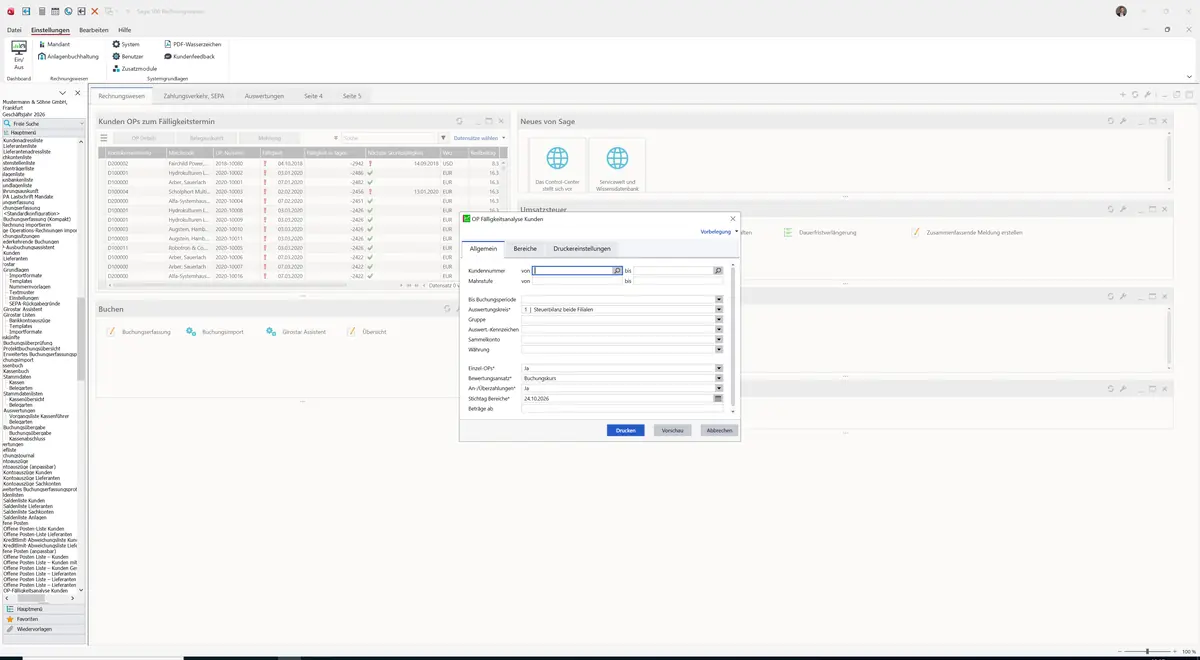Open the Anlagenbuchhaltung settings
The height and width of the screenshot is (660, 1200).
68,56
